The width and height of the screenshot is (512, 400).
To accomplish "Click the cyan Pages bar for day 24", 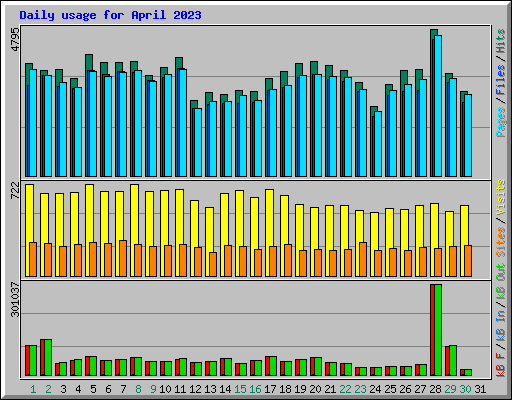I will coord(378,144).
